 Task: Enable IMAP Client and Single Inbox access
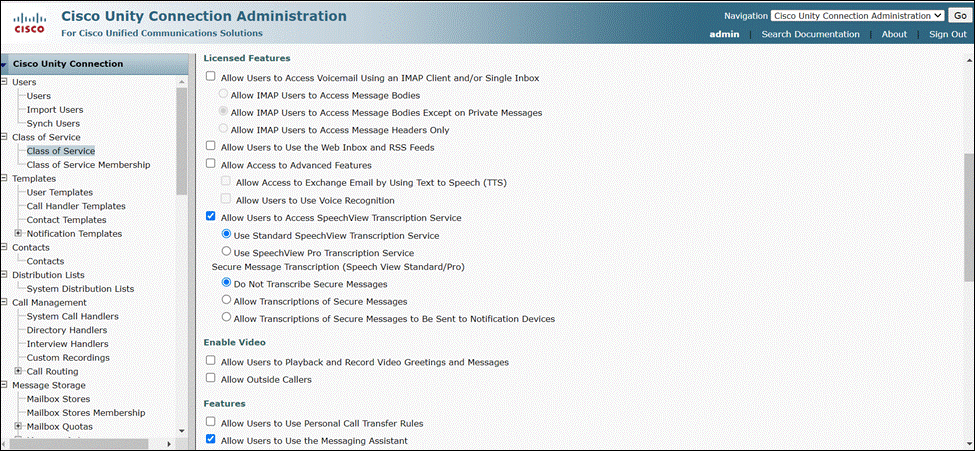tap(210, 77)
